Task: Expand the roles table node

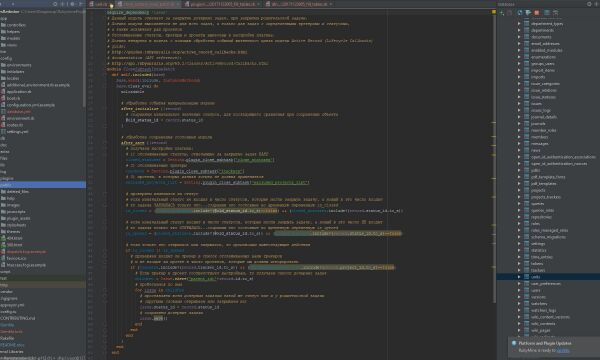Action: tap(519, 223)
